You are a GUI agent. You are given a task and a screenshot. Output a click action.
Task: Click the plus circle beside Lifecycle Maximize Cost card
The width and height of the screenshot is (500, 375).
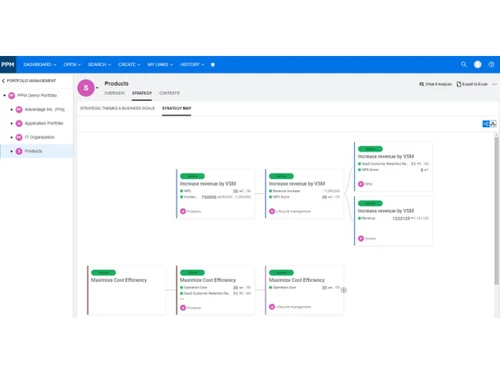tap(344, 290)
